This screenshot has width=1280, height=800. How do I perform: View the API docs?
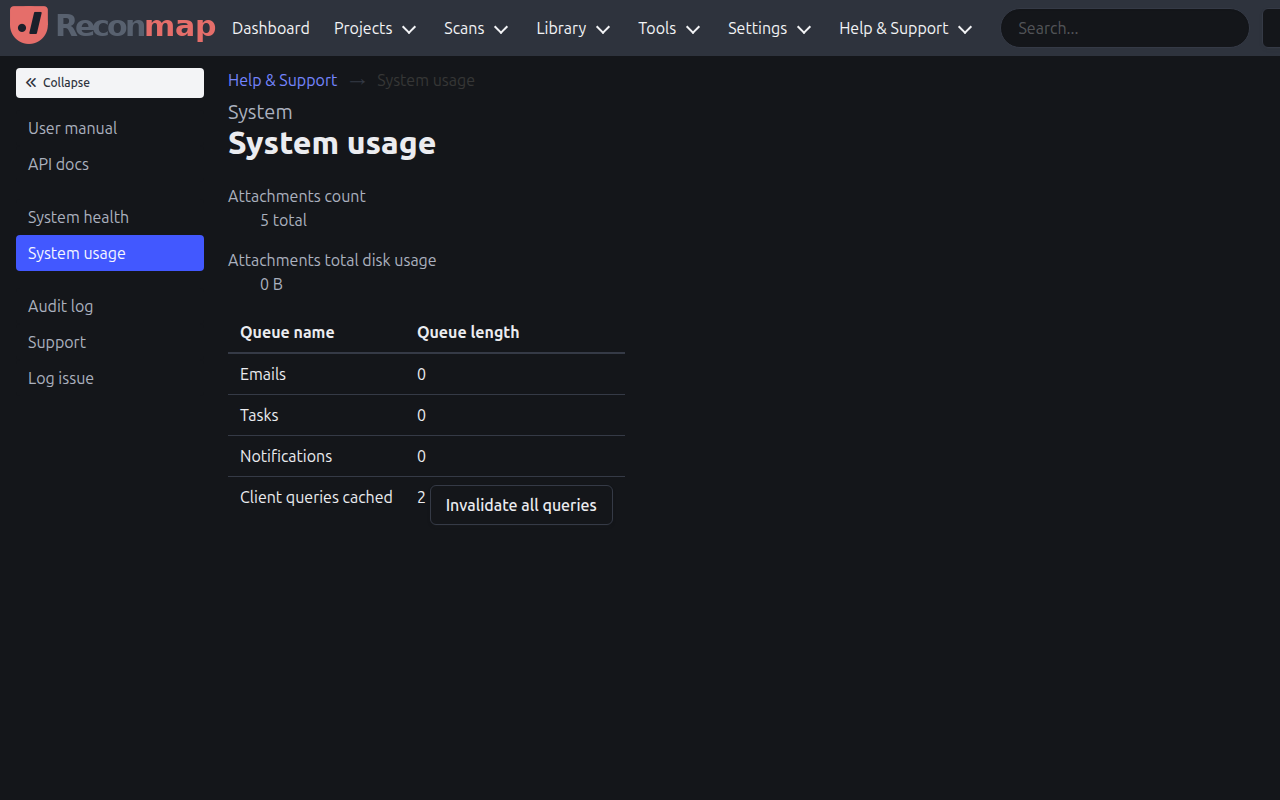(x=58, y=164)
